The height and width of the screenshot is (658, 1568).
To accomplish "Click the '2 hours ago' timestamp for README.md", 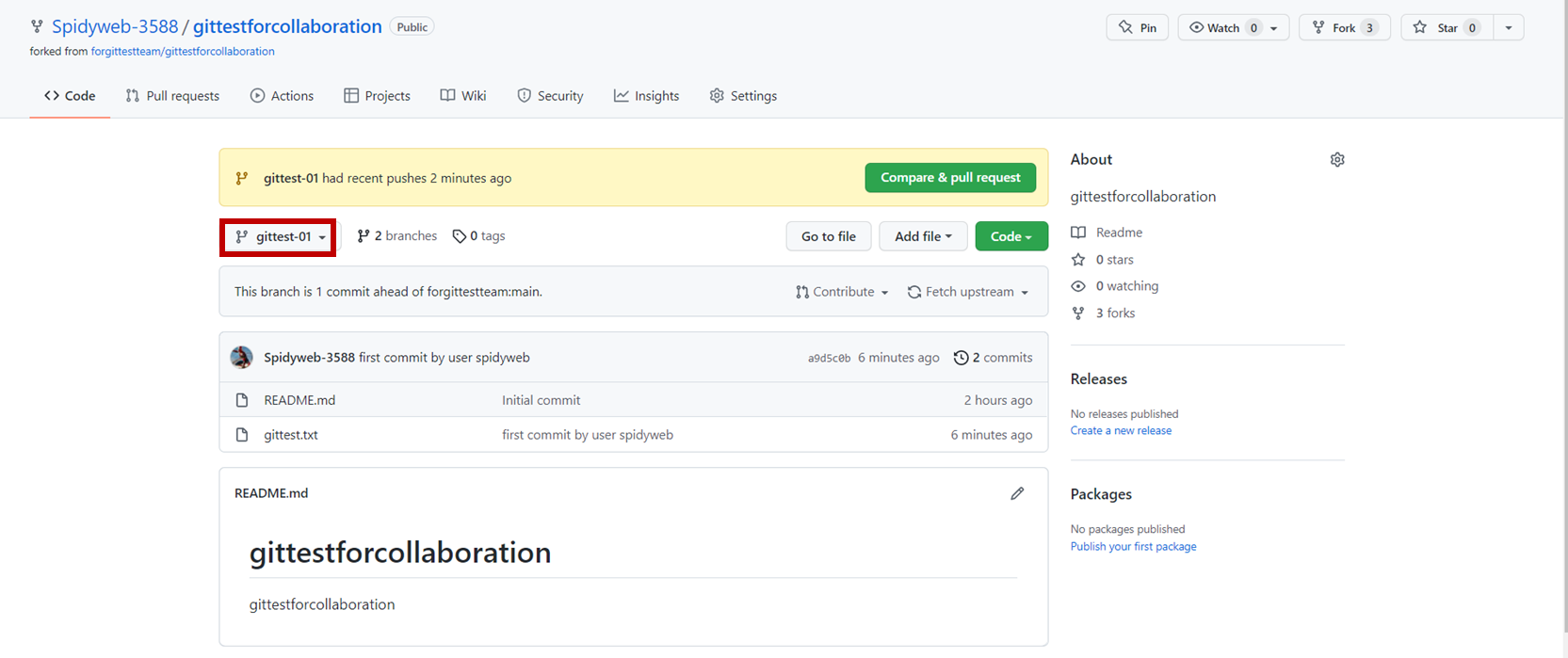I will [x=998, y=400].
